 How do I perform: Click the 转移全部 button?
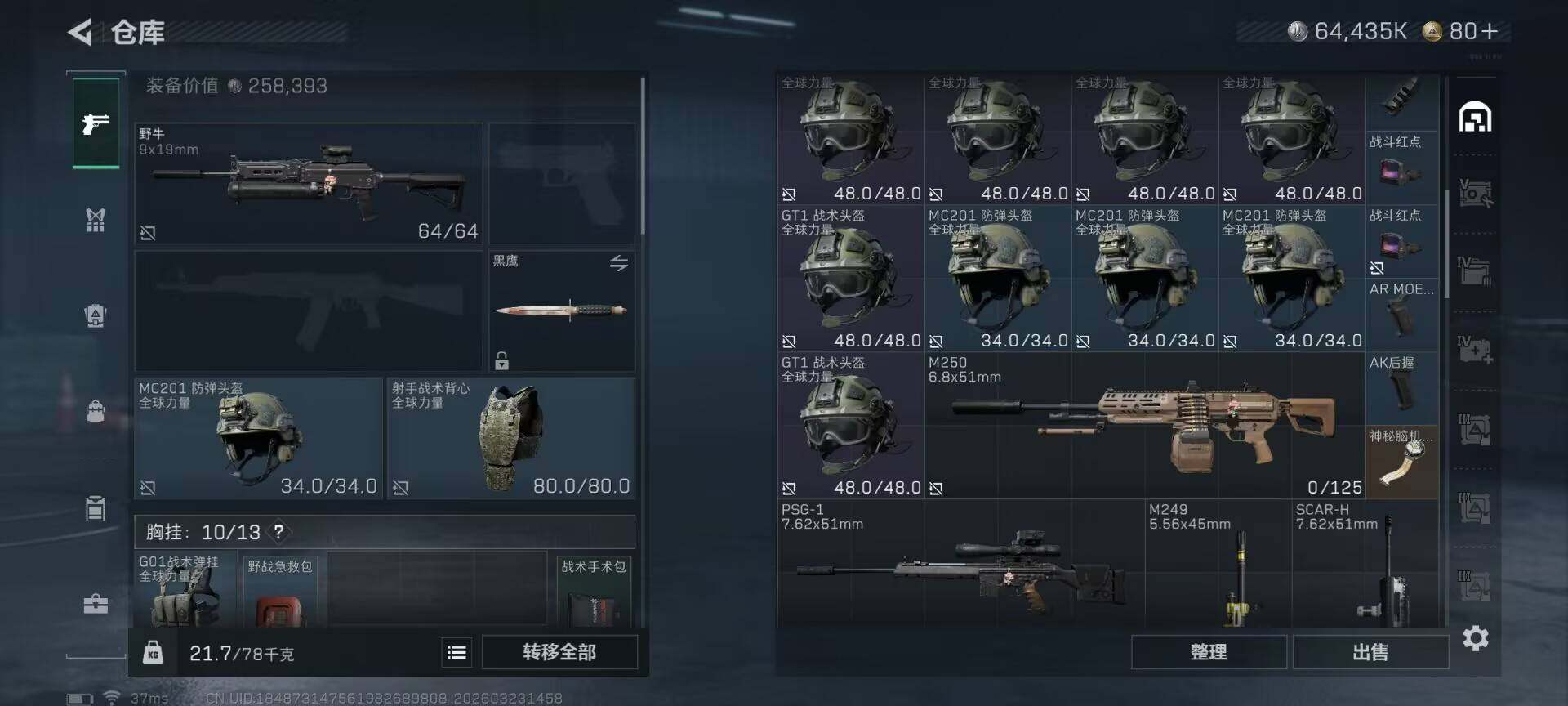pos(559,652)
